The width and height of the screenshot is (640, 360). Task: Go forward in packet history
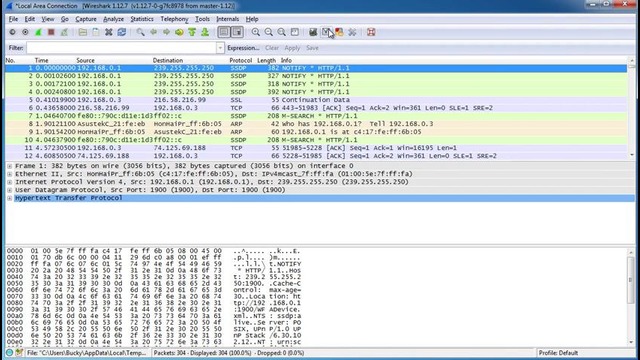click(x=166, y=32)
